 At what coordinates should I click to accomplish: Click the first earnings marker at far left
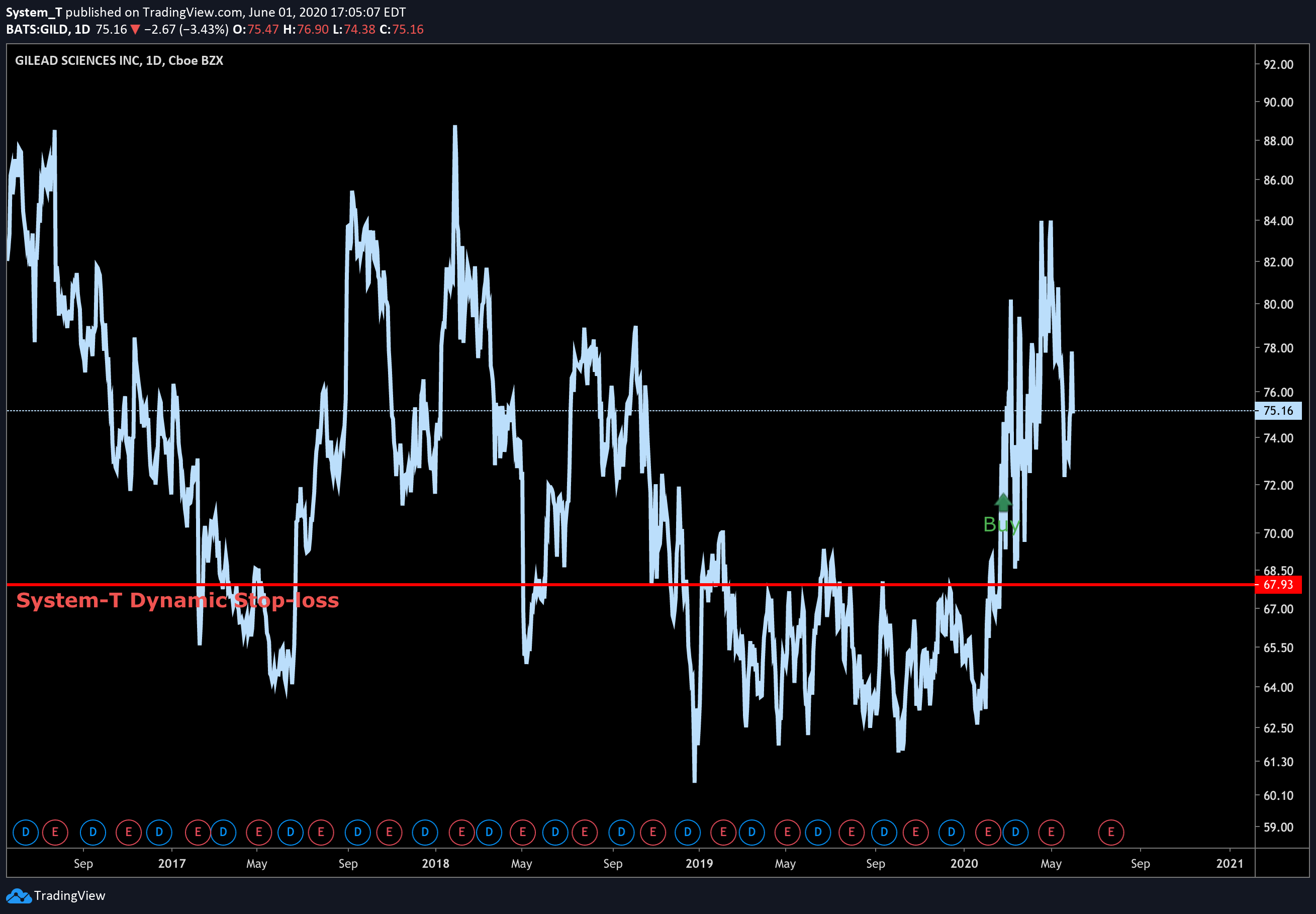coord(55,832)
